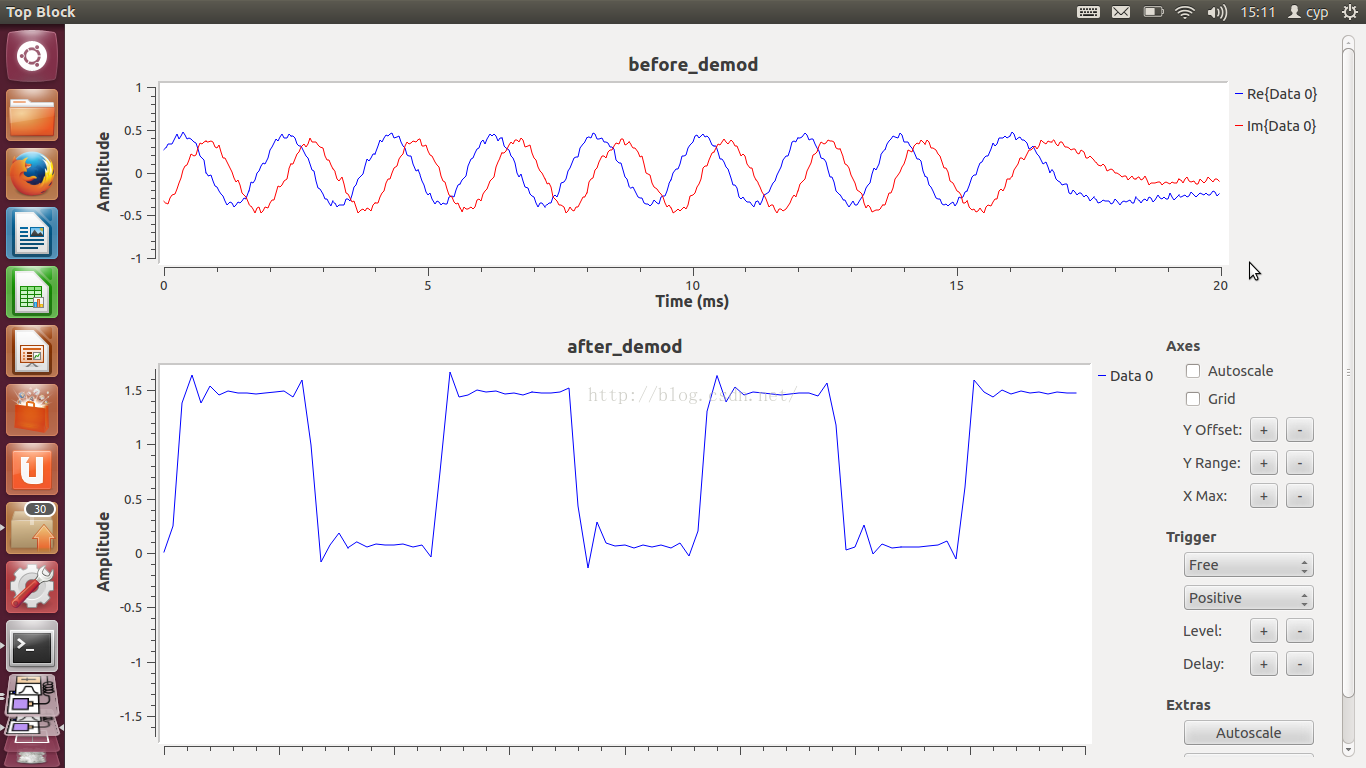The image size is (1366, 768).
Task: Click the after_demod plot title
Action: (625, 347)
